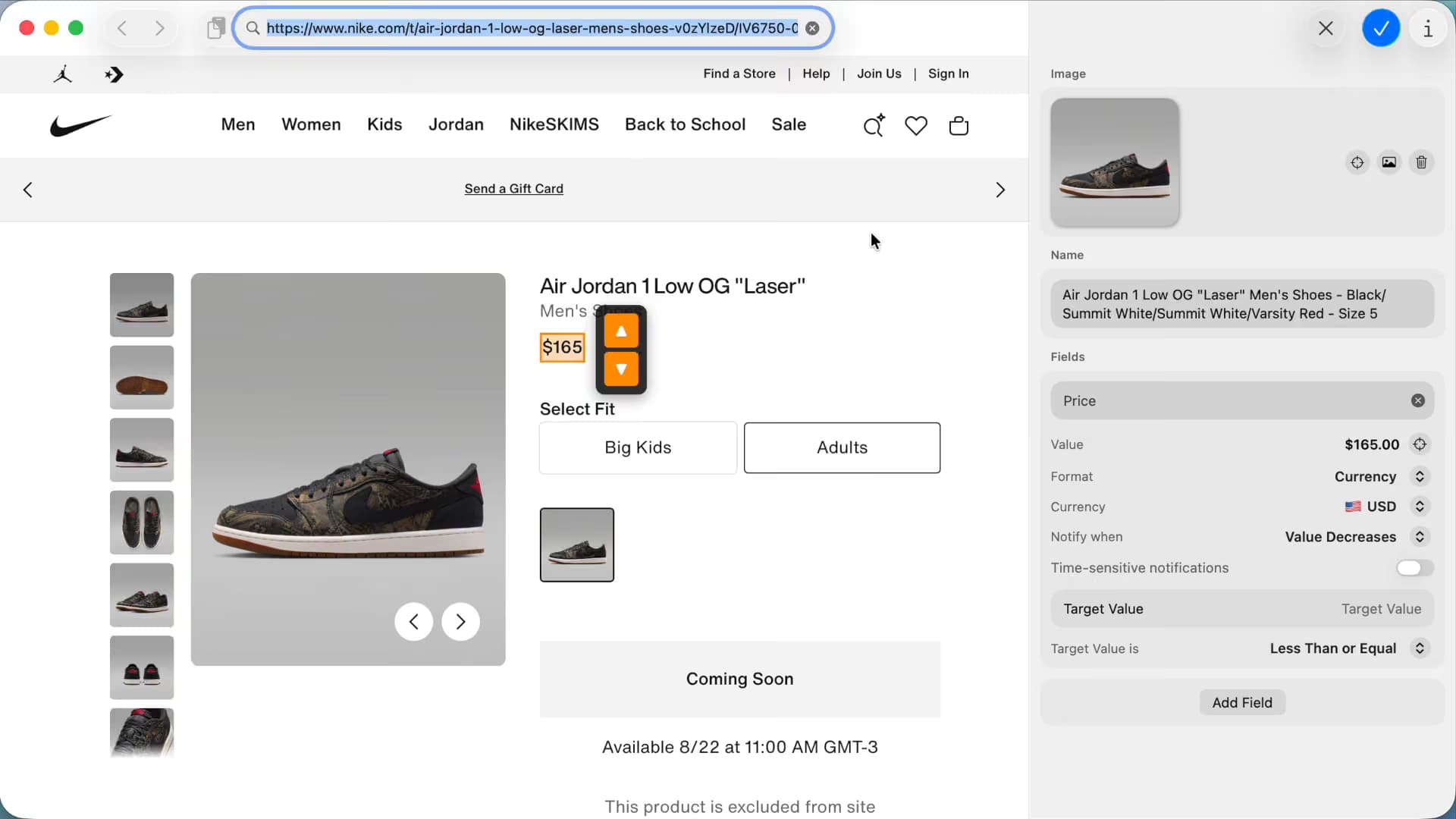Click the tracker panel shoe image
The height and width of the screenshot is (819, 1456).
tap(1115, 162)
